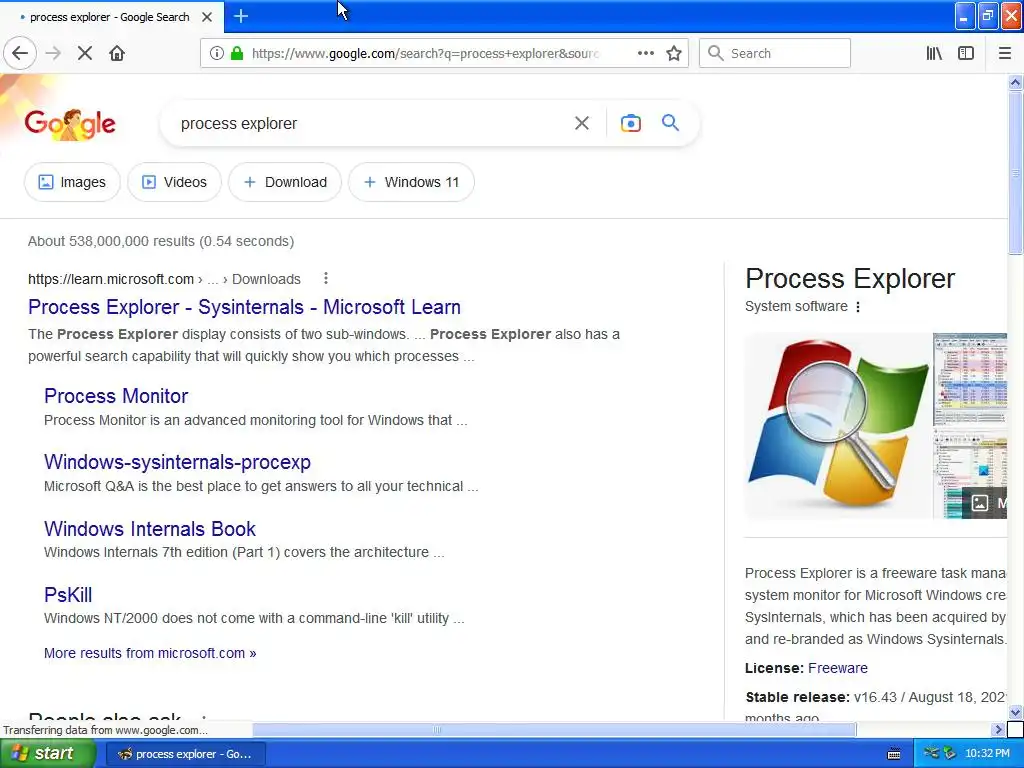Click the Google doodle logo

click(70, 123)
